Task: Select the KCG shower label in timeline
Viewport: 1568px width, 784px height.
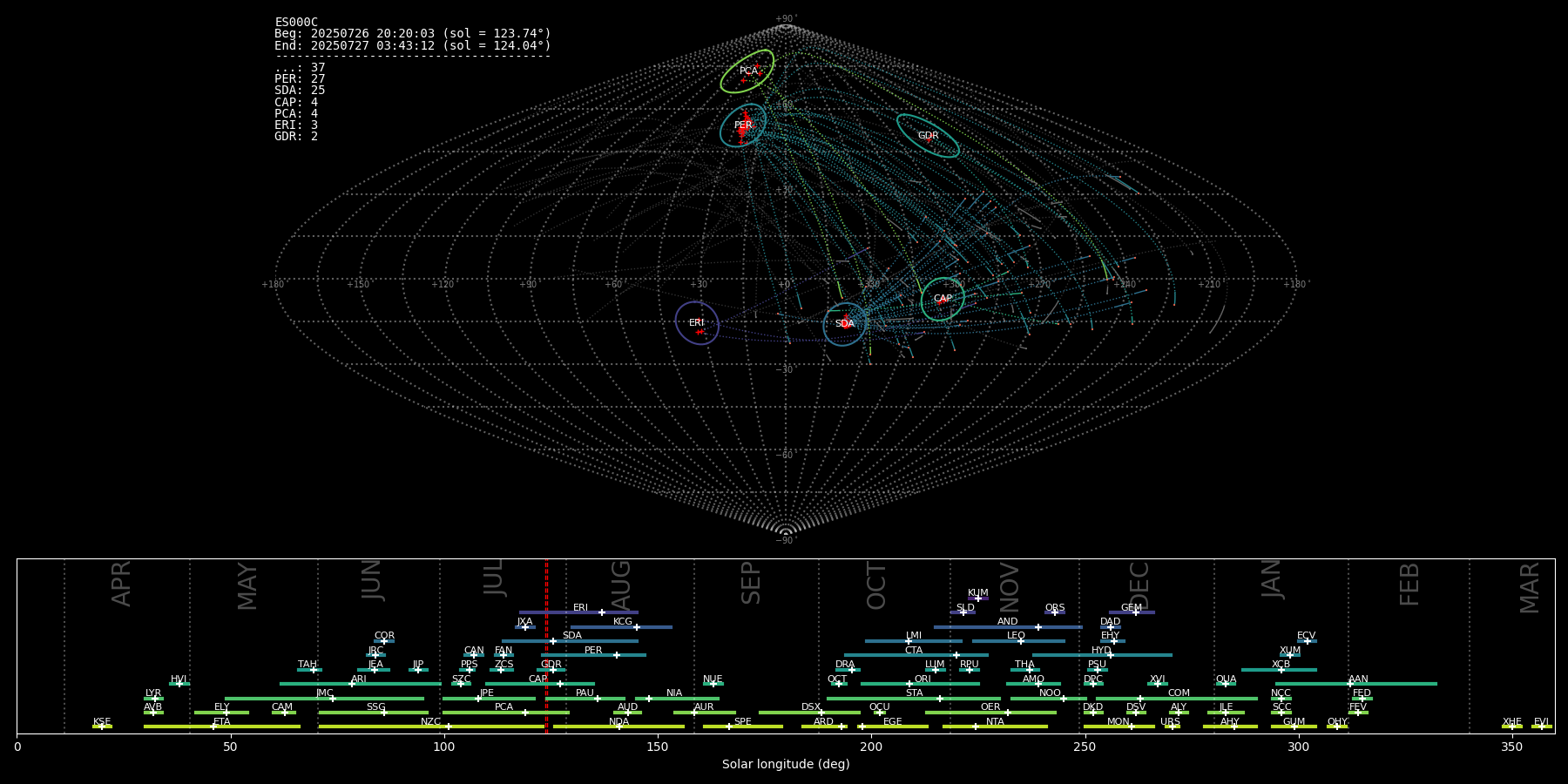Action: pyautogui.click(x=623, y=622)
